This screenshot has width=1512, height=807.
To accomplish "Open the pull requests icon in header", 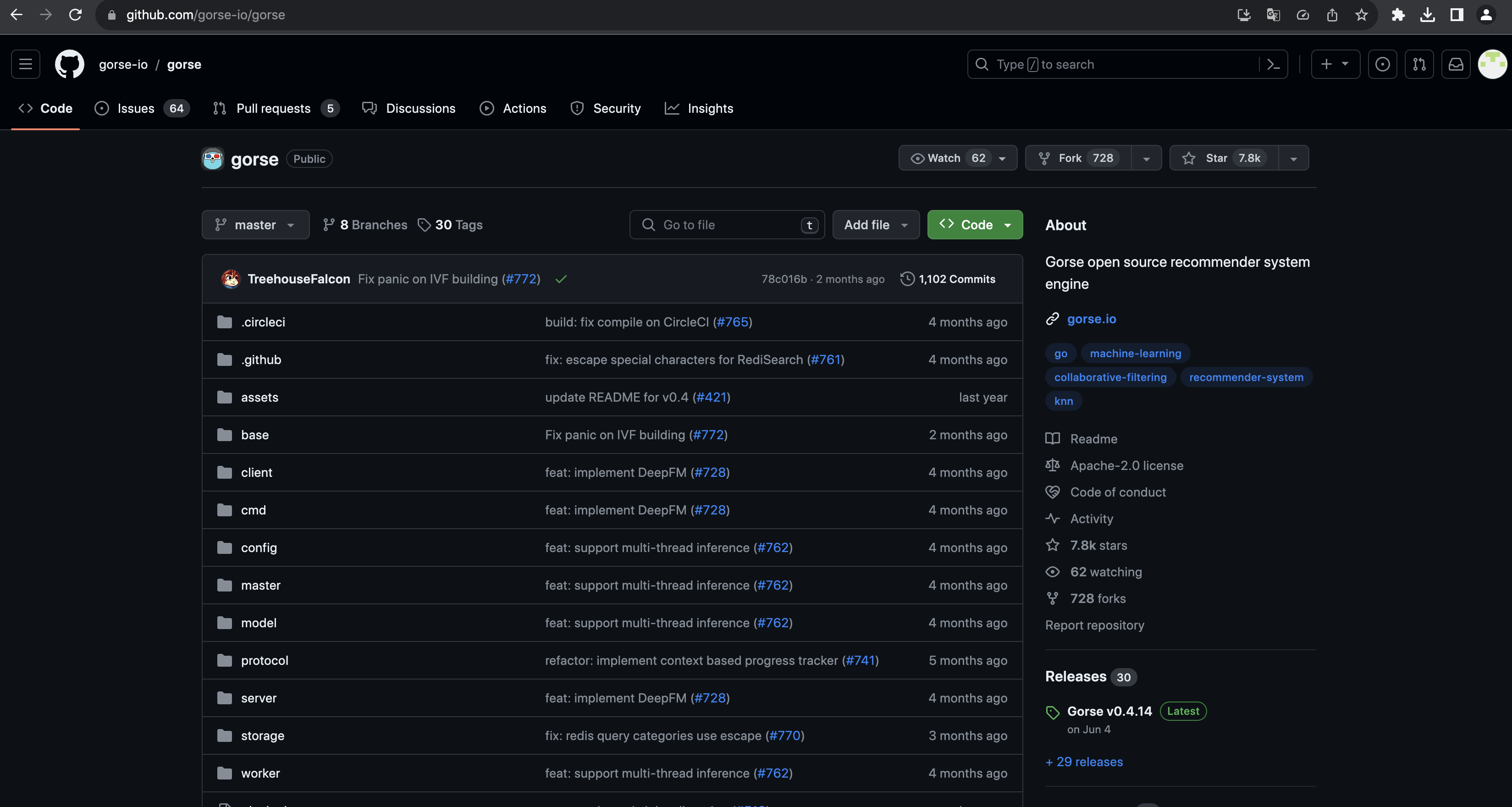I will pyautogui.click(x=1419, y=64).
